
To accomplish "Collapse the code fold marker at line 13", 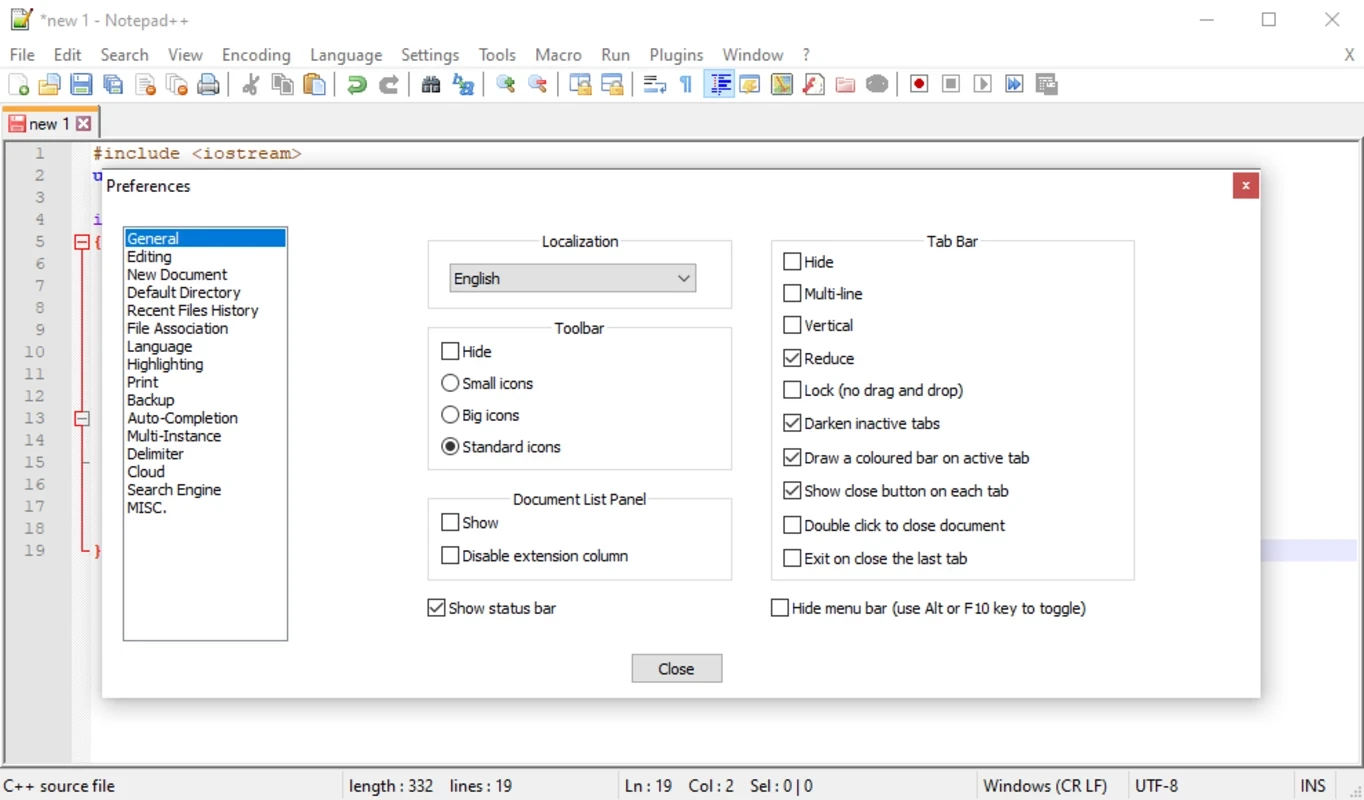I will pyautogui.click(x=82, y=419).
